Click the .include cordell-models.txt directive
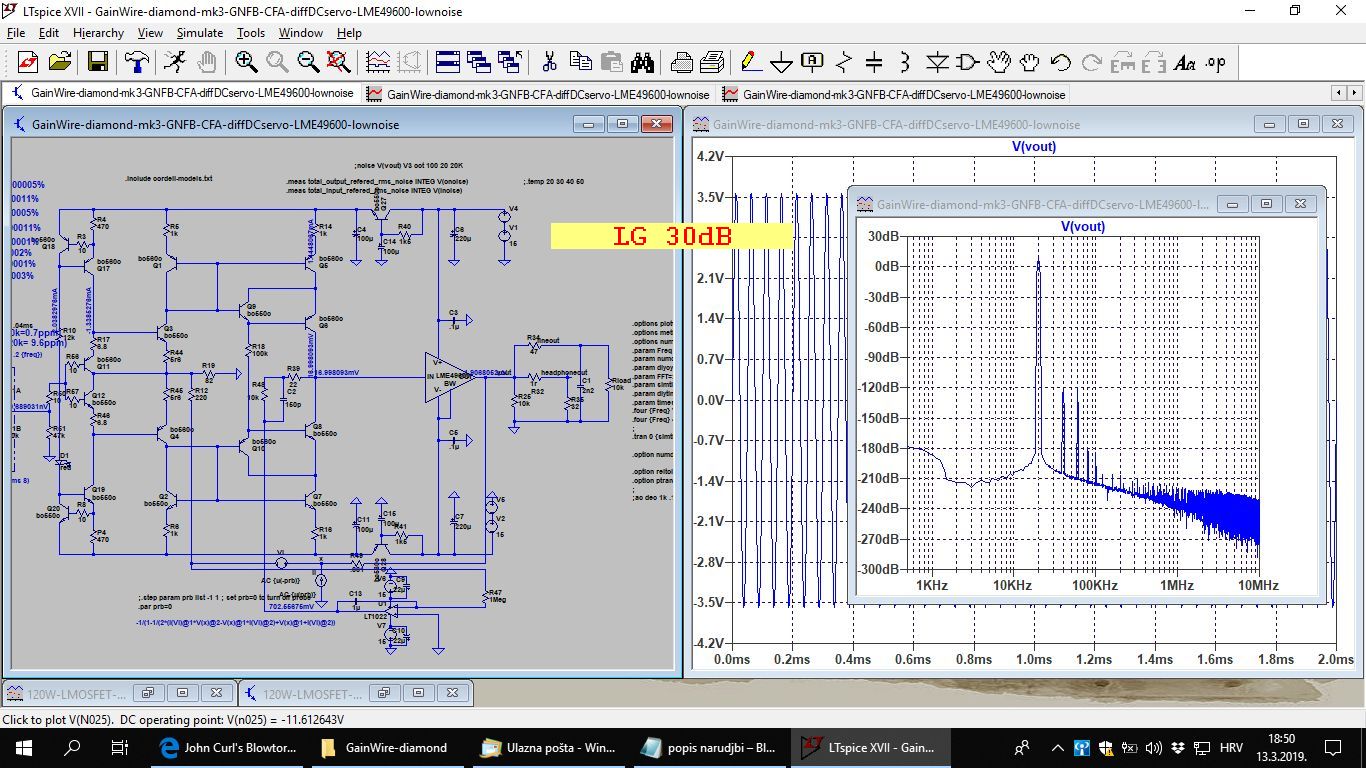1366x768 pixels. pos(169,178)
